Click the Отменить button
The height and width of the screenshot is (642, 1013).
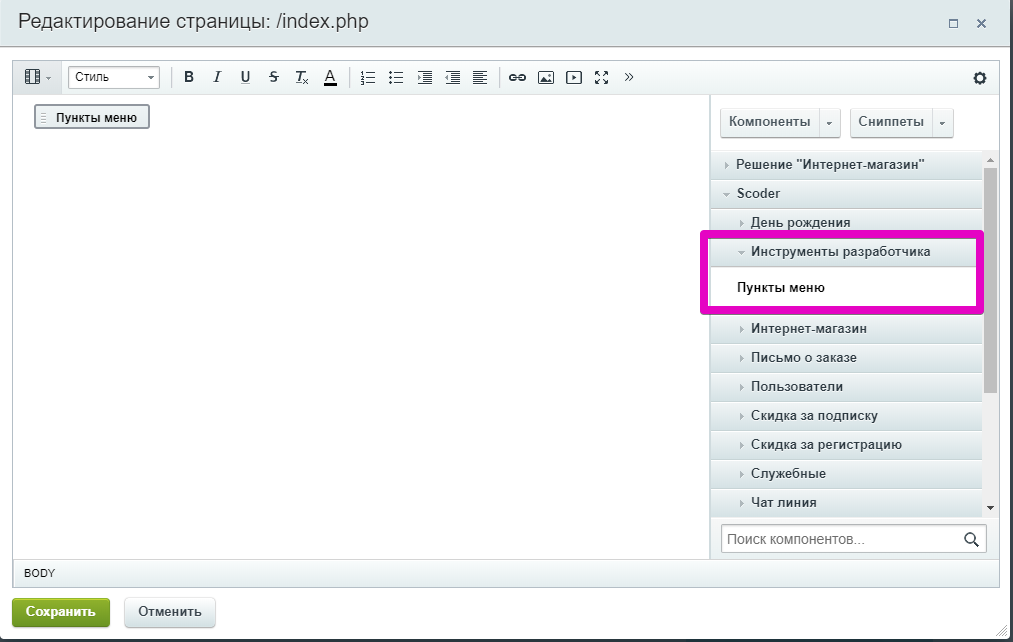pyautogui.click(x=170, y=611)
